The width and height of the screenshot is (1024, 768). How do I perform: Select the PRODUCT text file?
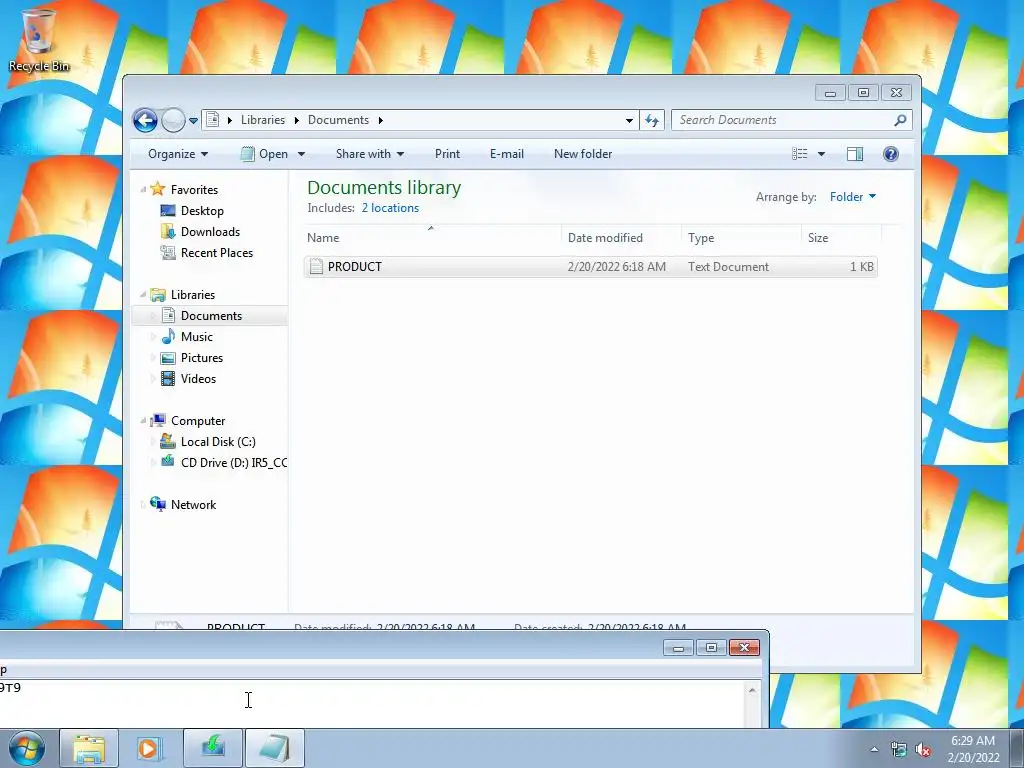590,267
